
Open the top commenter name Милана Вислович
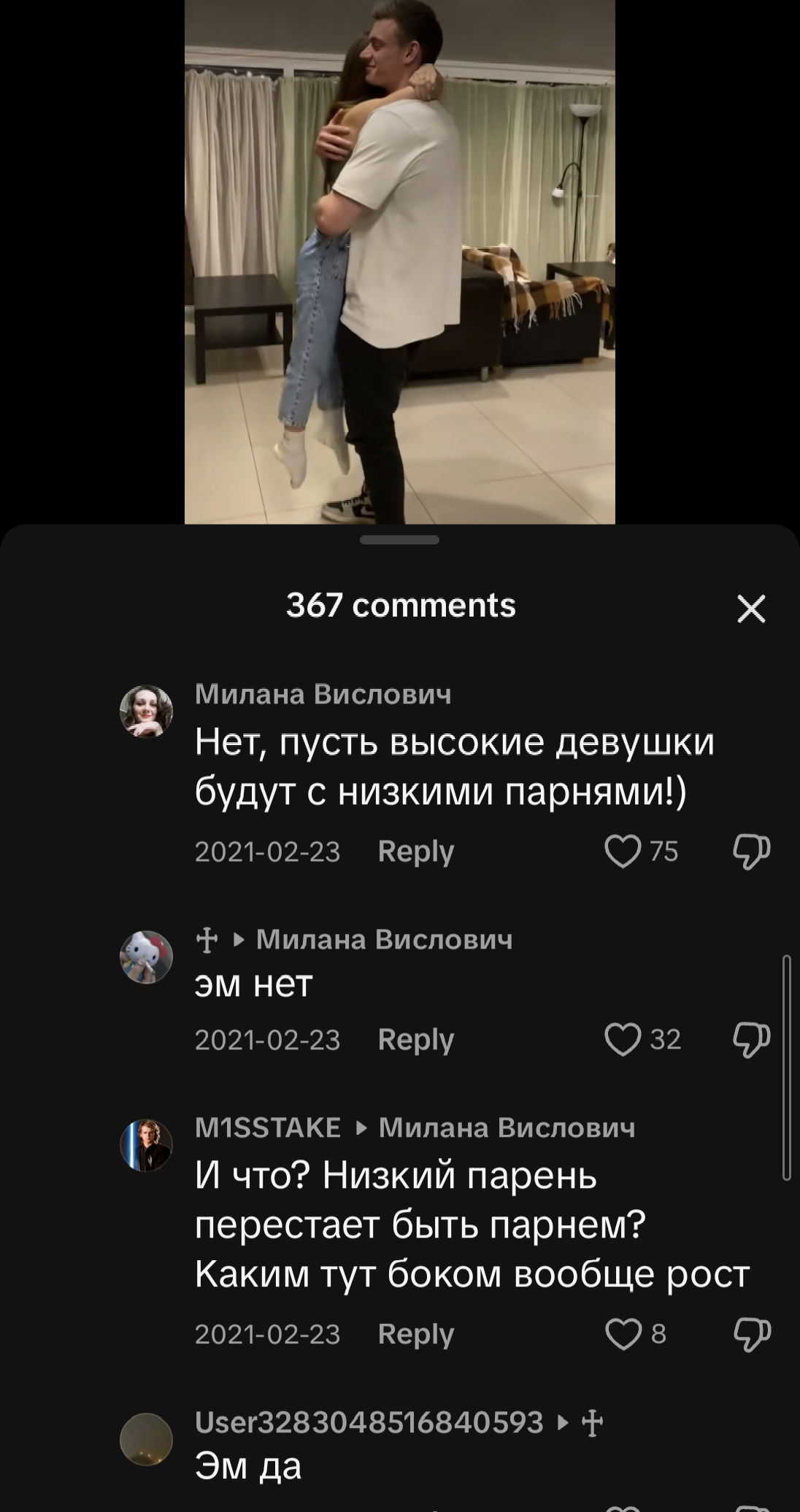point(323,694)
